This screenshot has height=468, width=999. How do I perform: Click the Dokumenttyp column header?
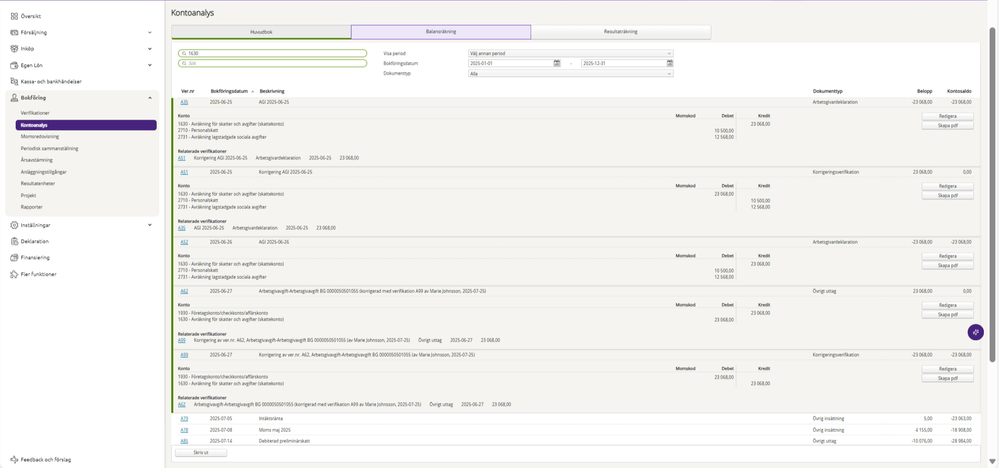[x=828, y=92]
